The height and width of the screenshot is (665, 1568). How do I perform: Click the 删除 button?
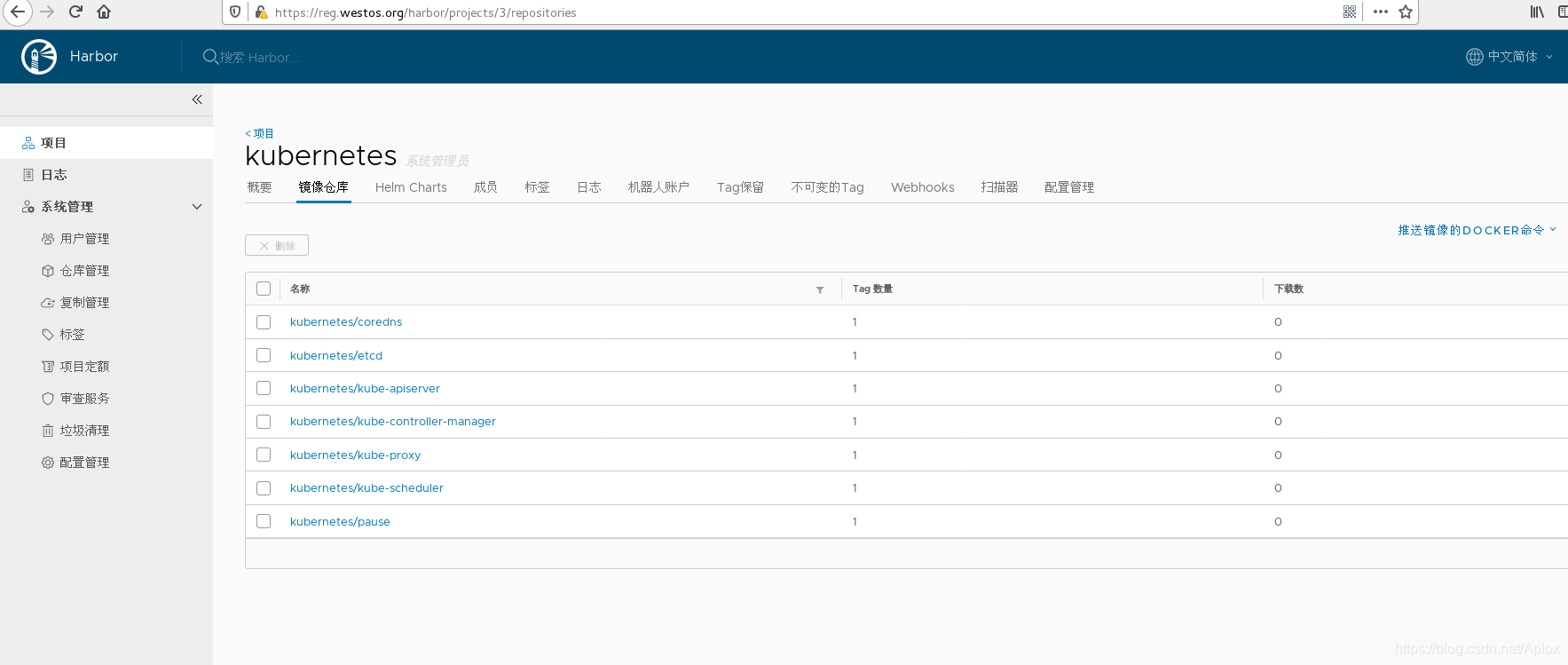(x=277, y=245)
